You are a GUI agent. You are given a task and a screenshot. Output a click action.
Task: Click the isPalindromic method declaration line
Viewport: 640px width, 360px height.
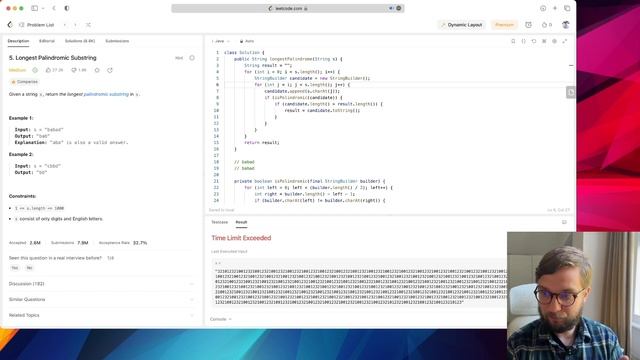point(309,181)
